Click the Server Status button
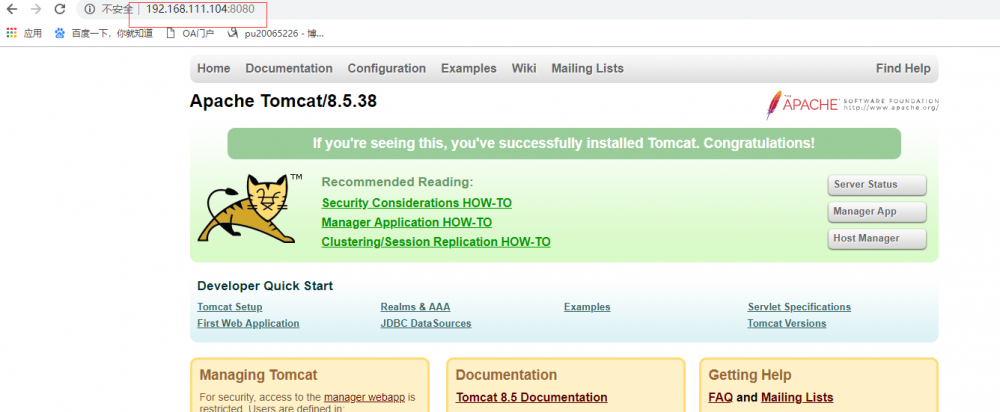This screenshot has height=412, width=1000. (x=877, y=185)
